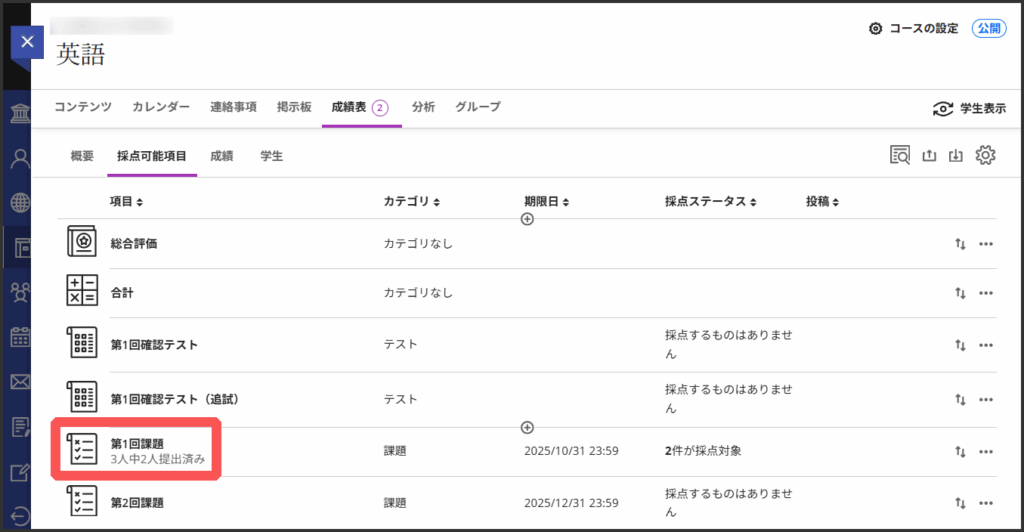The image size is (1024, 532).
Task: Close the course panel with X button
Action: 27,43
